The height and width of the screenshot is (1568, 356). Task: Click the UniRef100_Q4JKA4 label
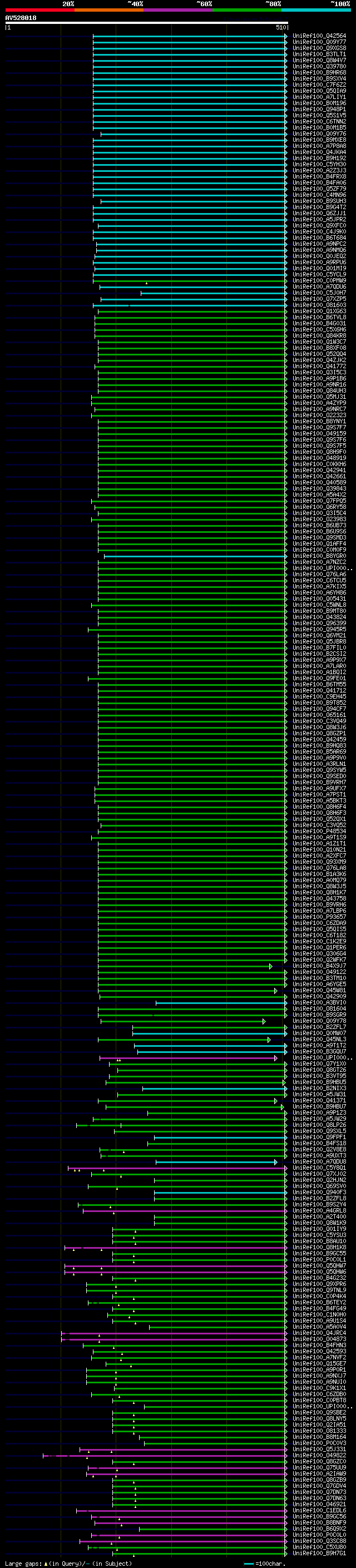click(x=319, y=152)
